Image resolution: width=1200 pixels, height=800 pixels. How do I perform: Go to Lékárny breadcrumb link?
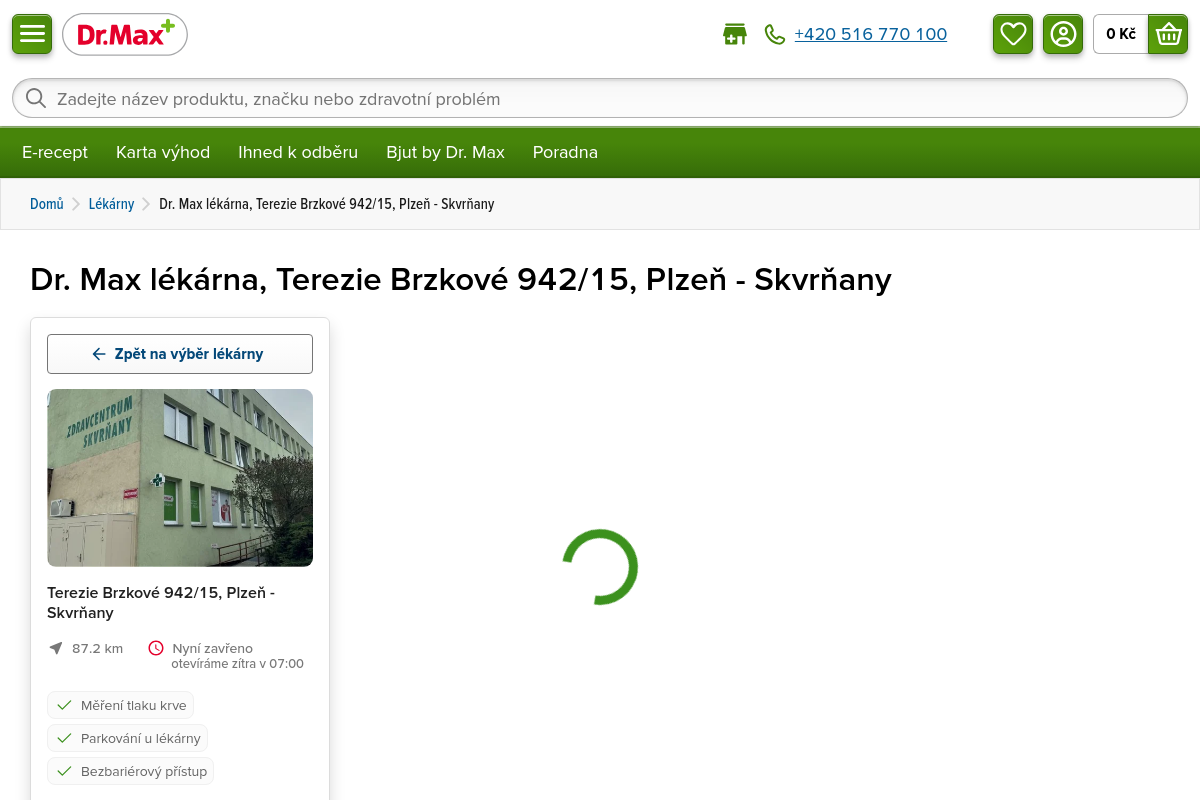point(111,204)
